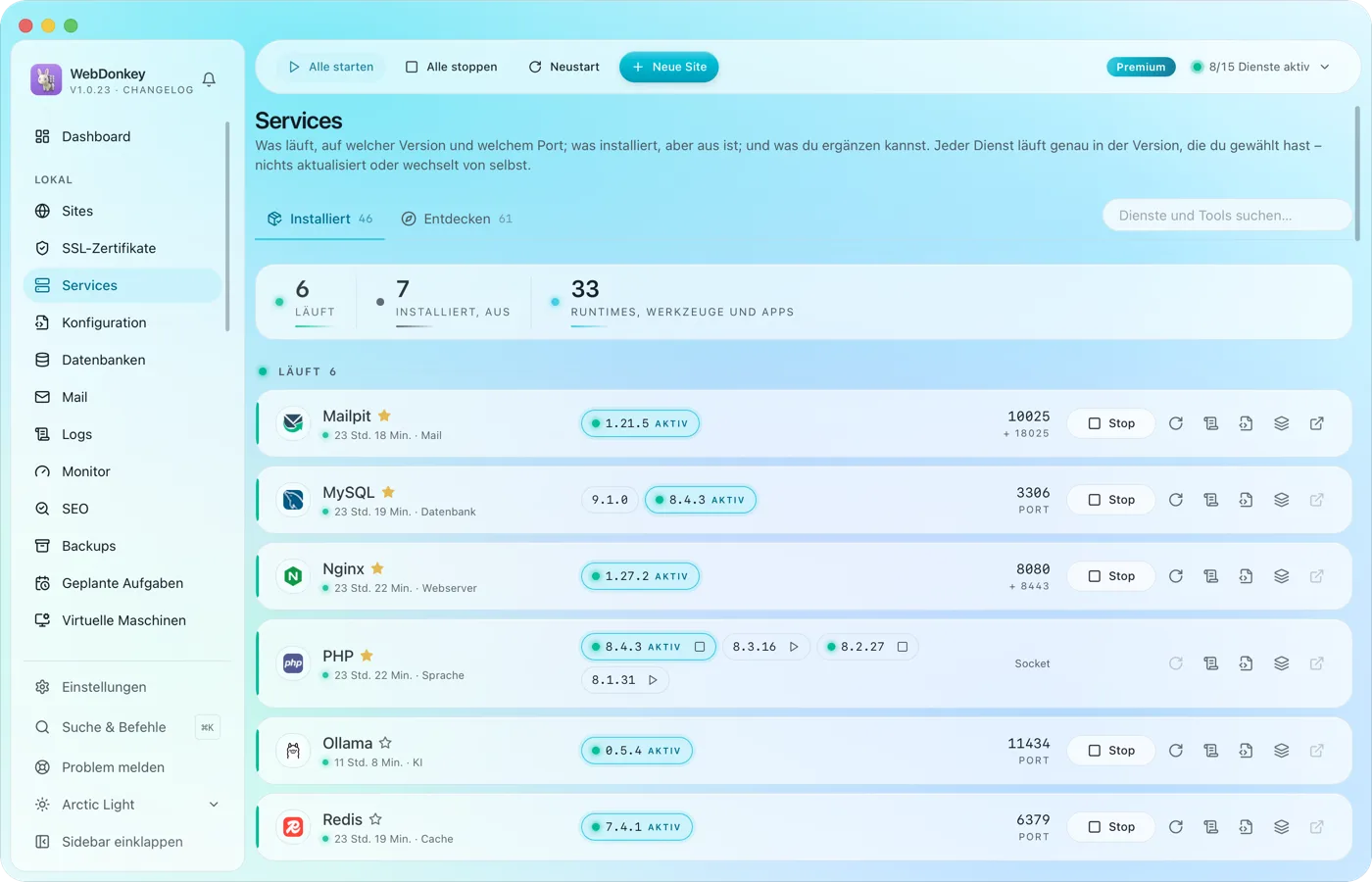Open the CHANGELOG link under WebDonkey
Image resolution: width=1372 pixels, height=882 pixels.
coord(158,90)
